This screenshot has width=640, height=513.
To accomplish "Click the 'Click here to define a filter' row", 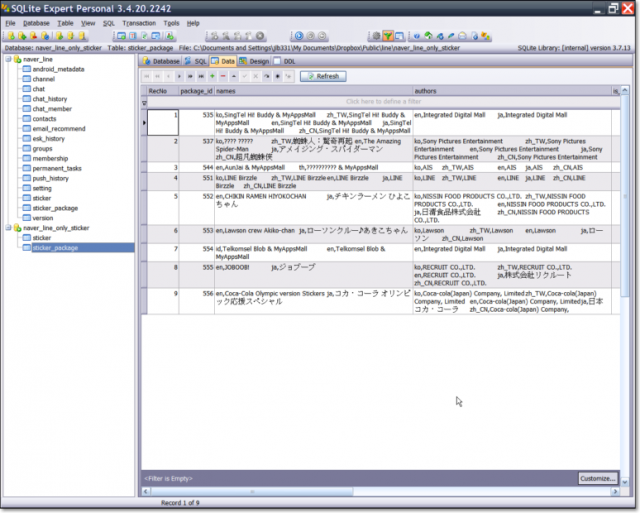I will [x=383, y=102].
